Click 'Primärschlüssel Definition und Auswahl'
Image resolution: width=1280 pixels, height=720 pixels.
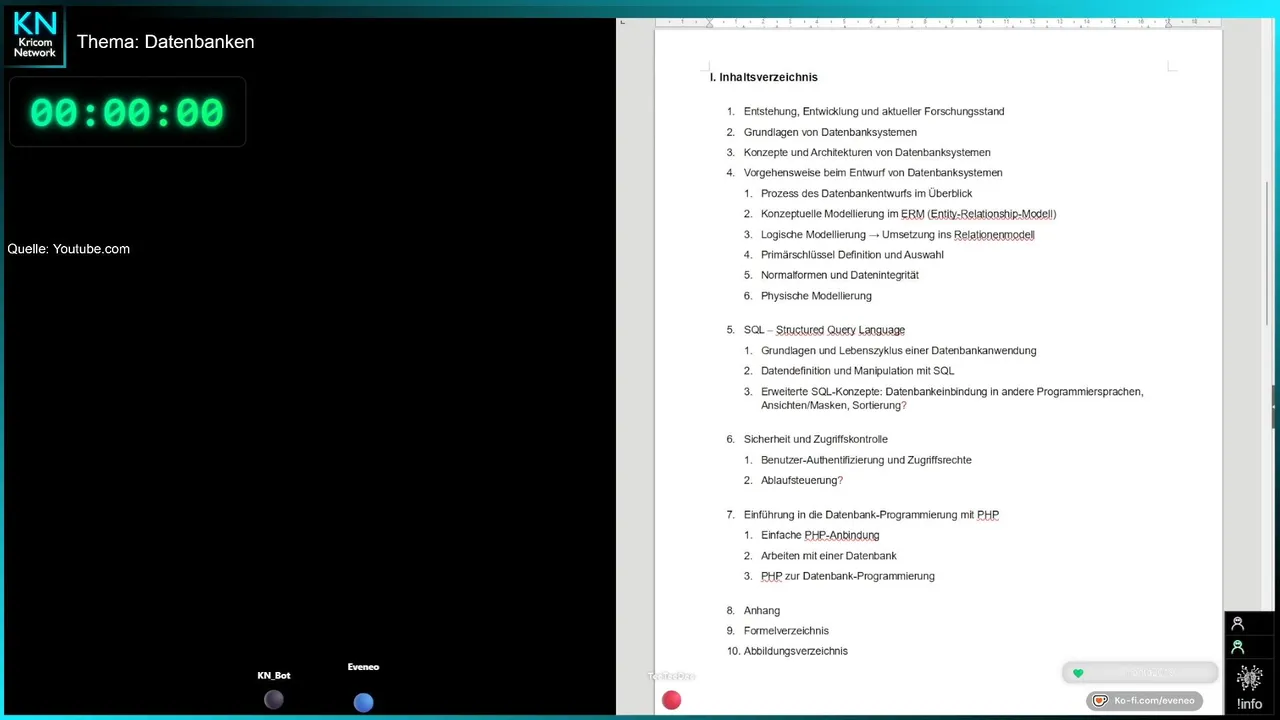click(x=852, y=255)
